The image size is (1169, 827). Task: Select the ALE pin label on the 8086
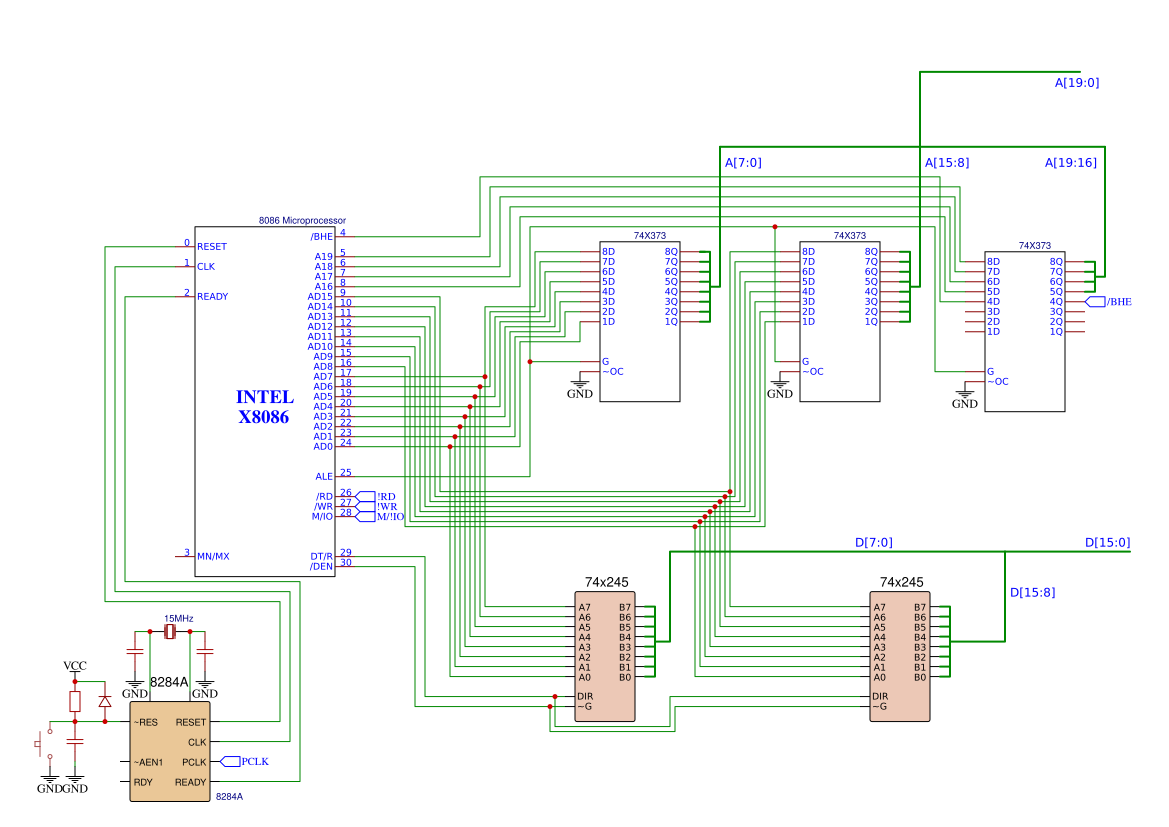point(324,477)
